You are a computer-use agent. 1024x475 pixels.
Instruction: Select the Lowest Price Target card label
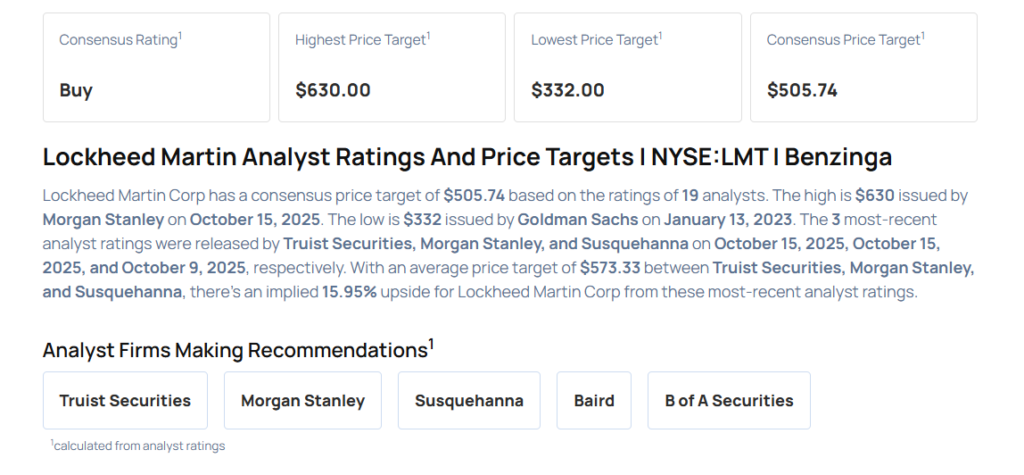pos(595,40)
